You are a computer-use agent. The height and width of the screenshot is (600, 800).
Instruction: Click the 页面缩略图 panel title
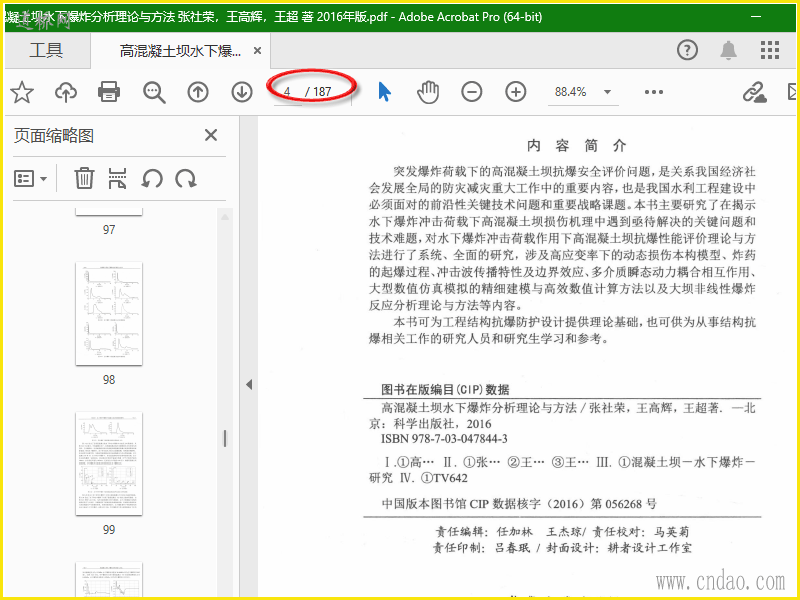point(54,136)
